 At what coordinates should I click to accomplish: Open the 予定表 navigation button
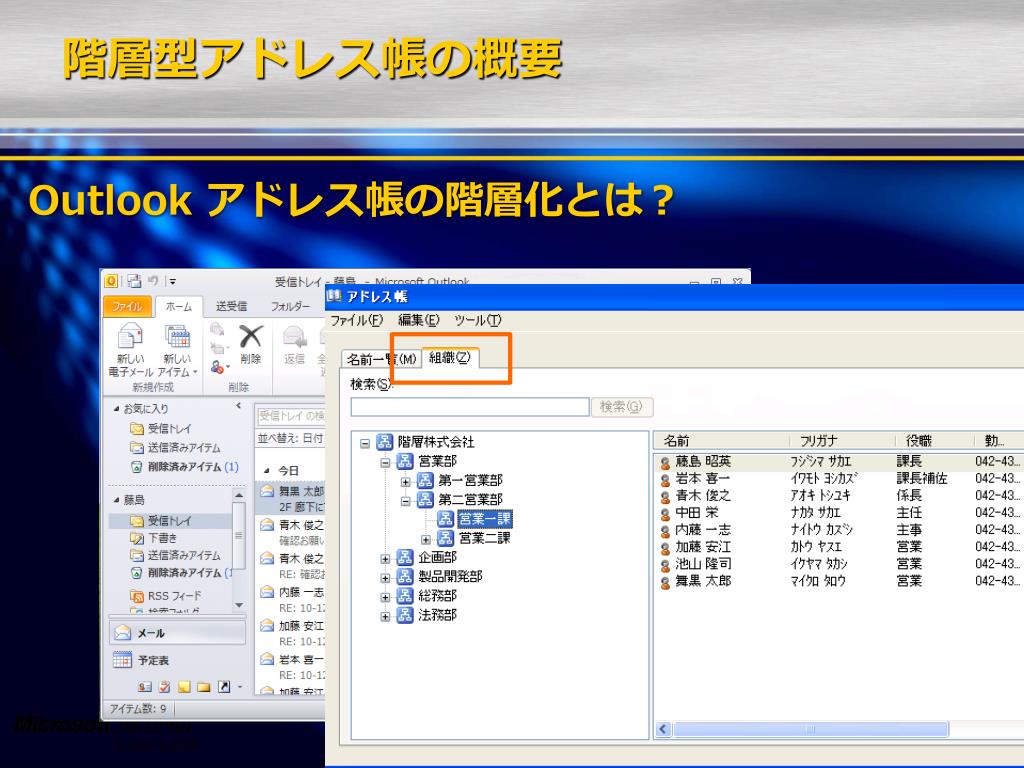[x=178, y=660]
